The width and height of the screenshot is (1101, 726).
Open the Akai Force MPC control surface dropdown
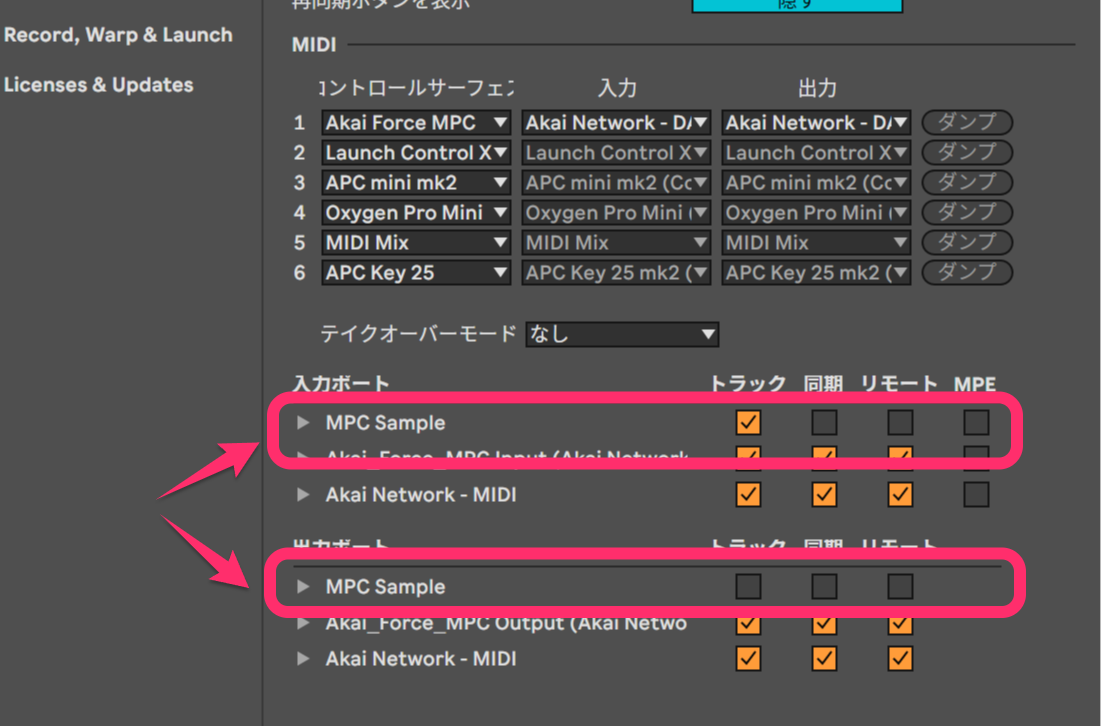click(x=416, y=123)
